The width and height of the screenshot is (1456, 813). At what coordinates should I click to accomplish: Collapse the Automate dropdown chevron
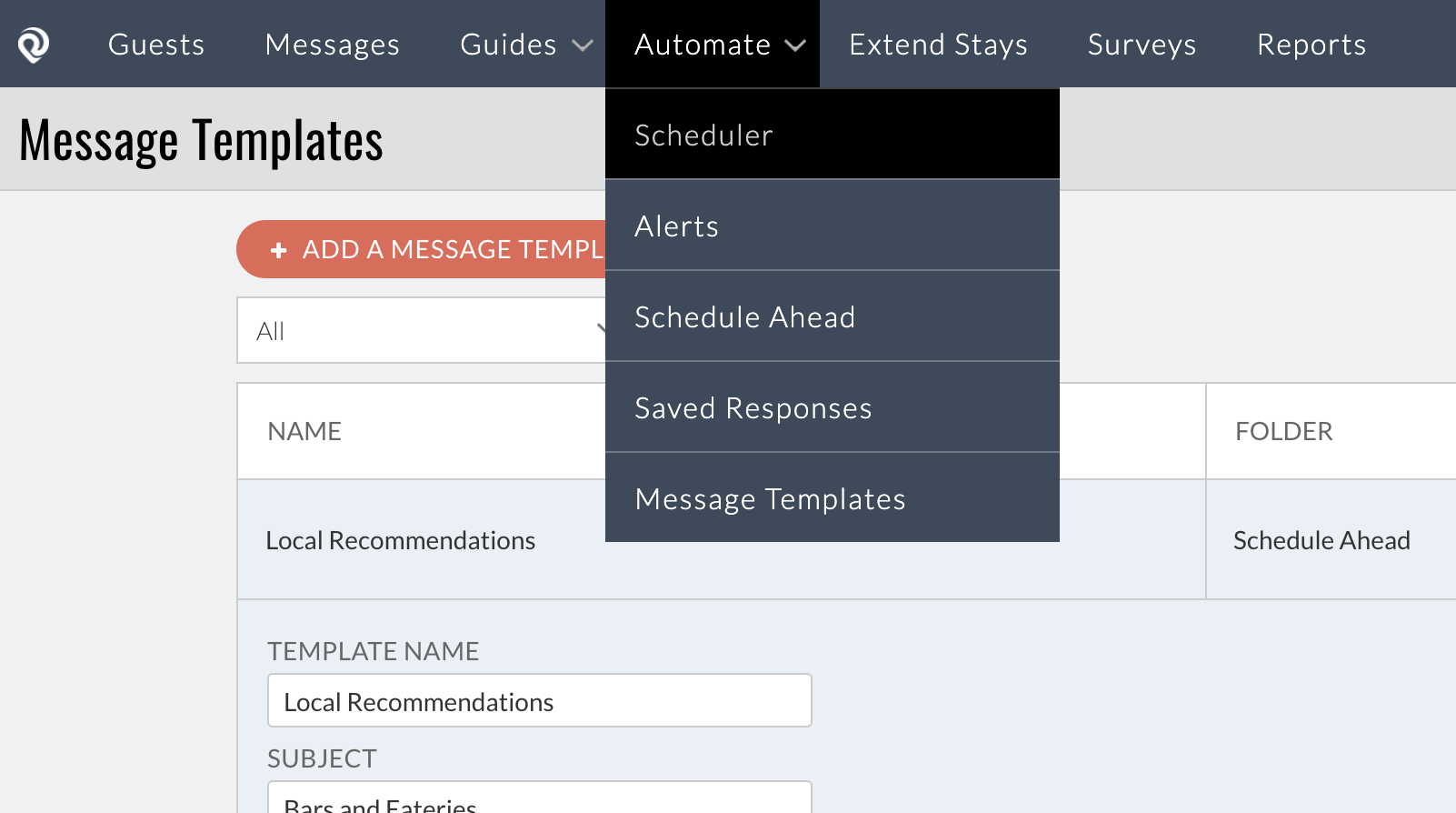pyautogui.click(x=795, y=45)
